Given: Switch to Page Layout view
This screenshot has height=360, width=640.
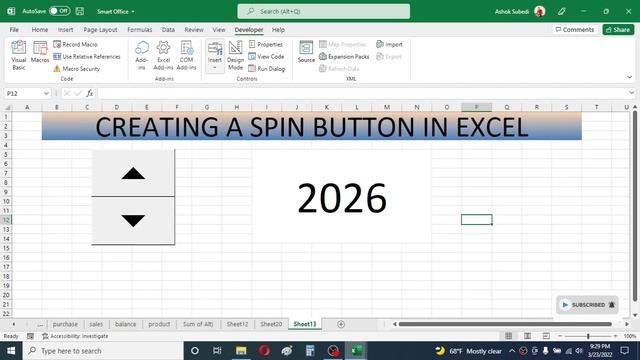Looking at the screenshot, I should pyautogui.click(x=527, y=336).
